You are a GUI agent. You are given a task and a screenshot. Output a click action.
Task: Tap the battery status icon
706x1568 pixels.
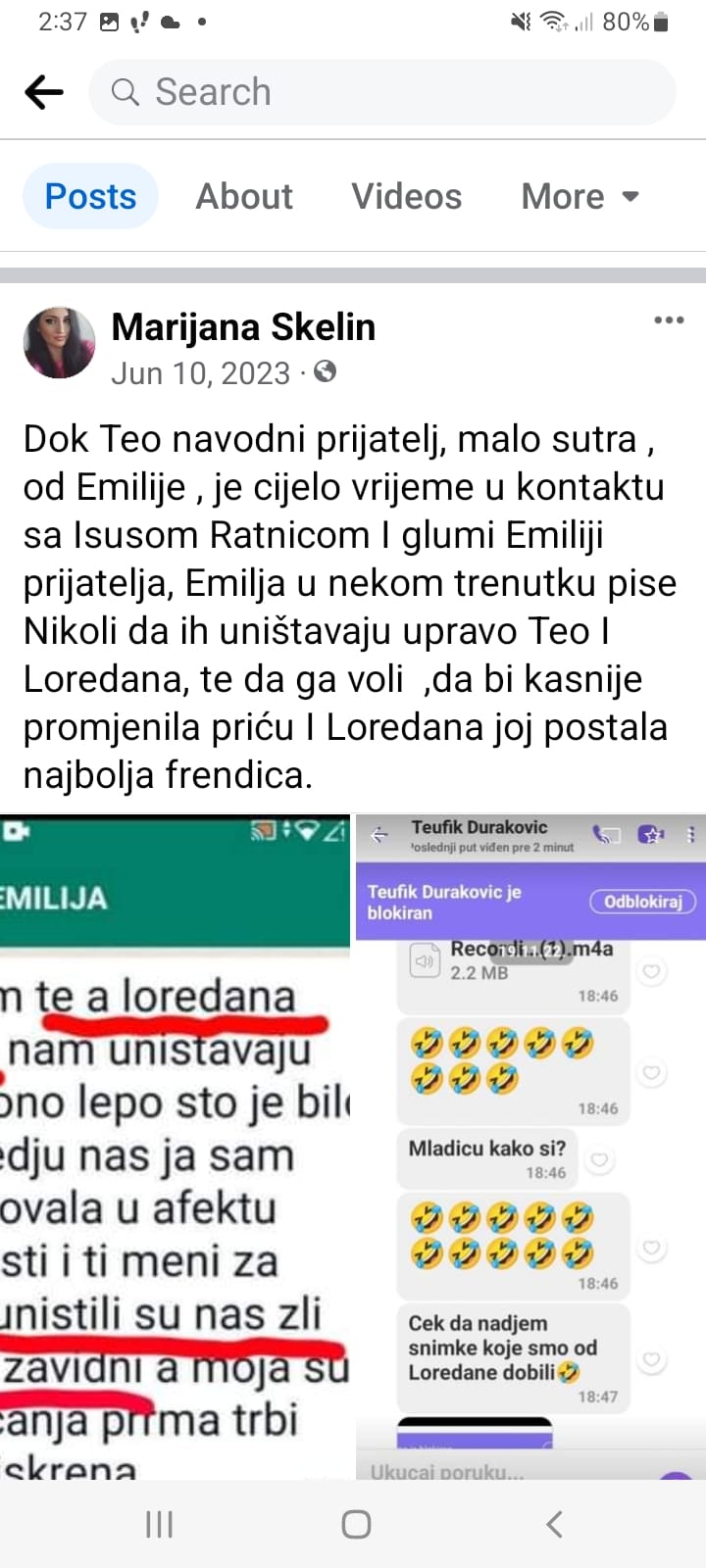pyautogui.click(x=661, y=22)
